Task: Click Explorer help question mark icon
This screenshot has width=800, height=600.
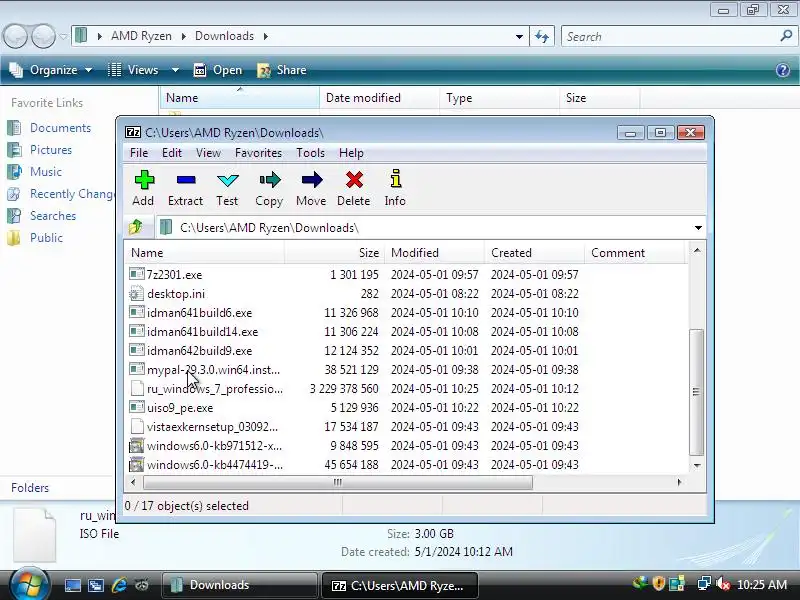Action: coord(783,70)
